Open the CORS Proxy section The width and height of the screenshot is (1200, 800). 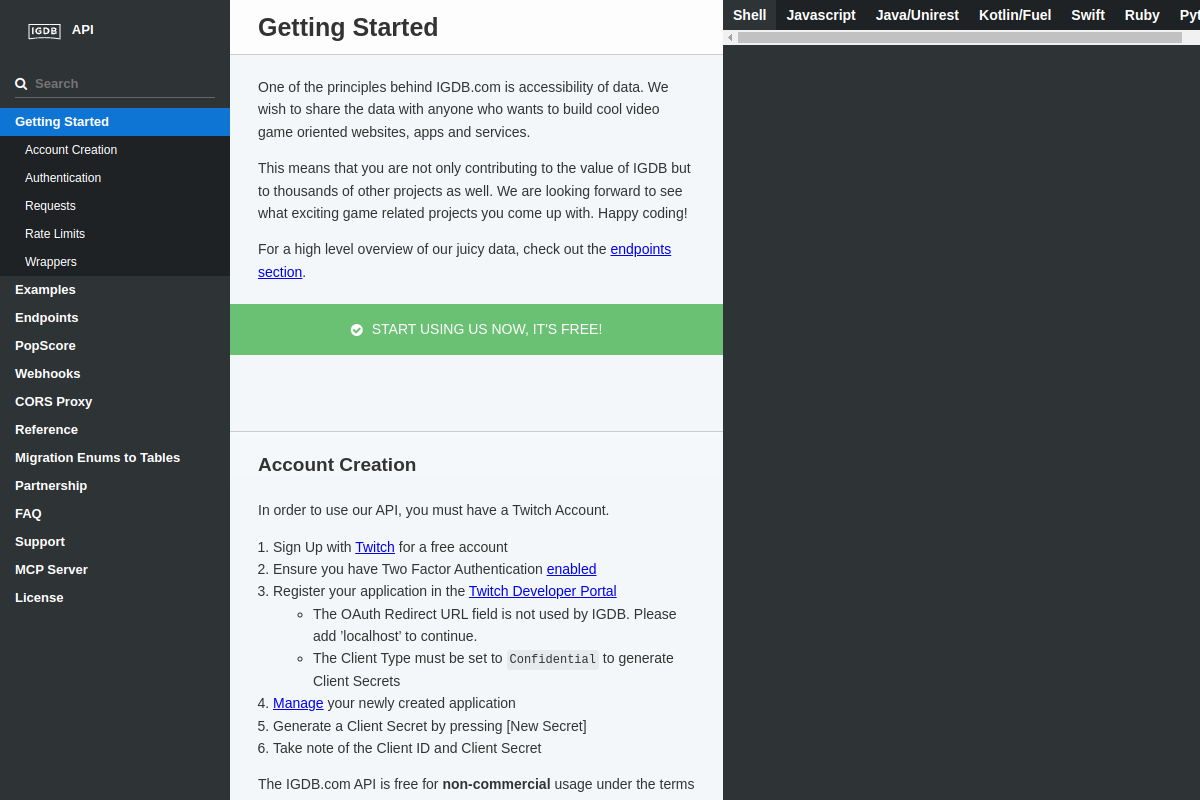115,402
